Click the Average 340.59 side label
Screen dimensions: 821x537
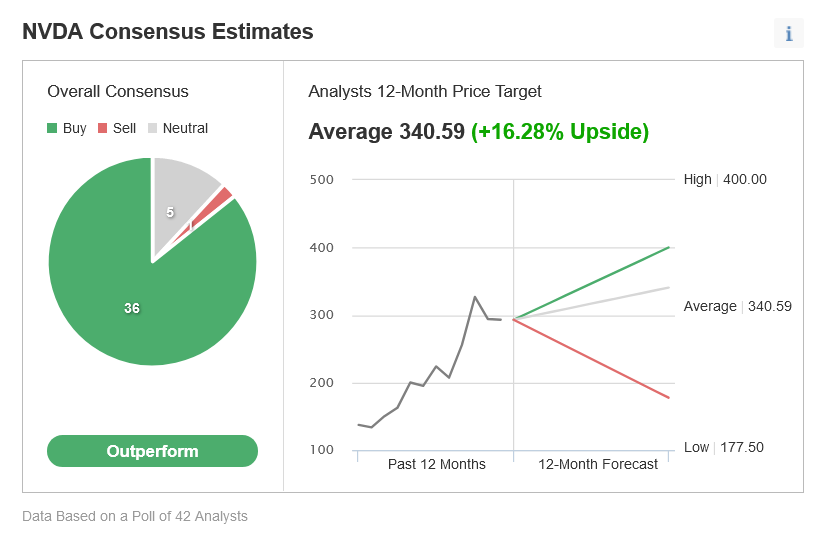click(738, 306)
